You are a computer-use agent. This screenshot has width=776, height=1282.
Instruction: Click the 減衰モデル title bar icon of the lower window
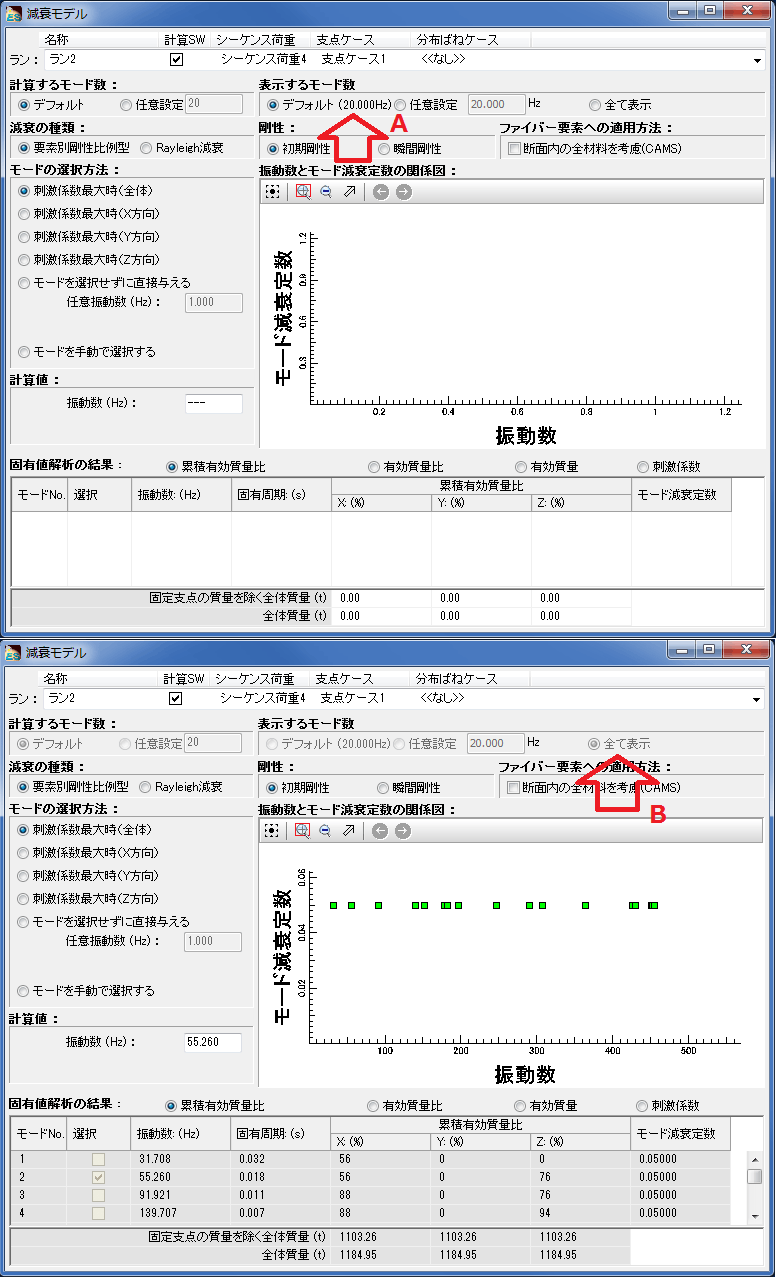(x=13, y=653)
